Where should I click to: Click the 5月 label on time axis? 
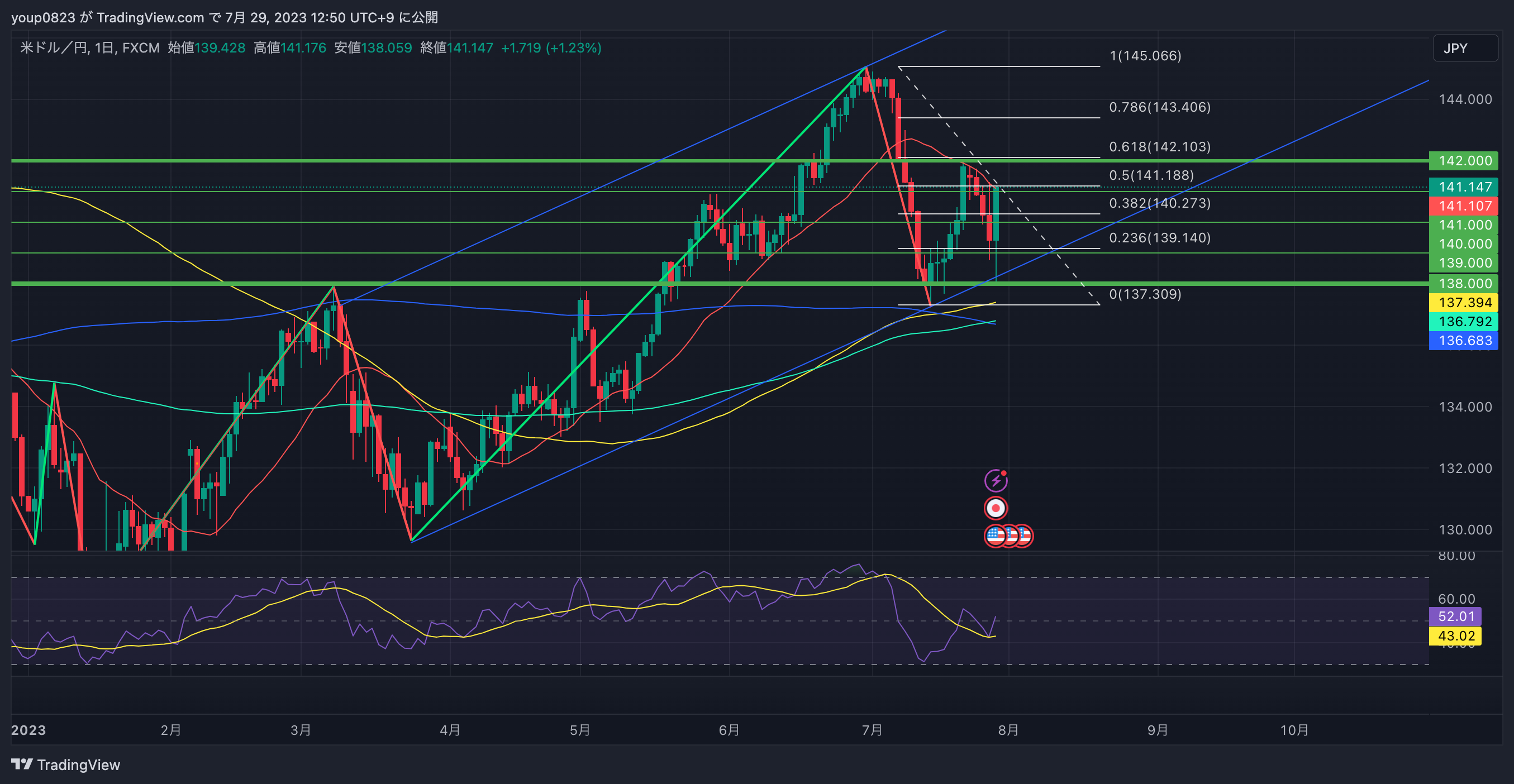coord(580,730)
